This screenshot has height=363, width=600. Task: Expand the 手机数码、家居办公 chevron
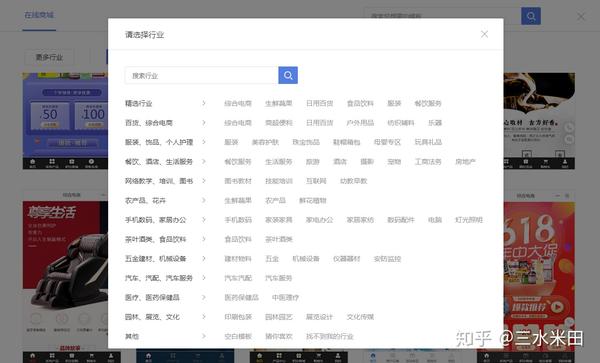204,220
